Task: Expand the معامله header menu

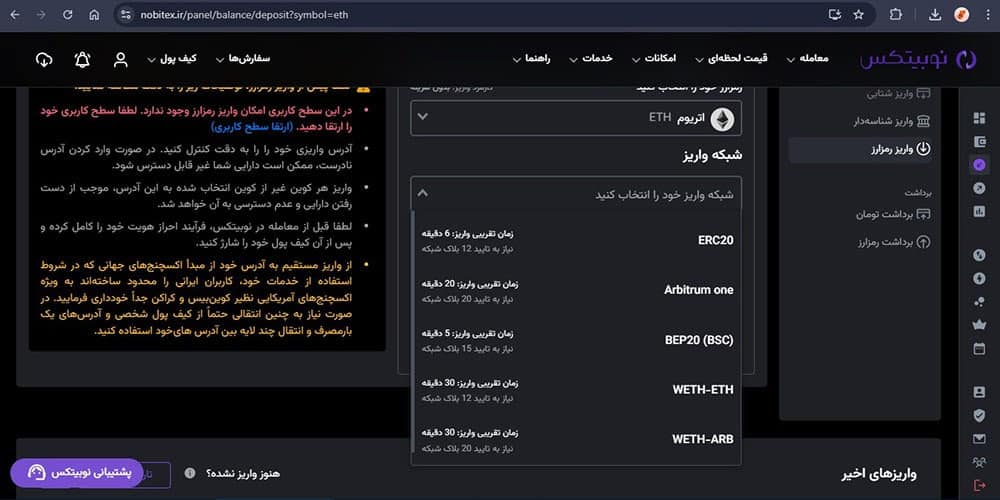Action: click(x=807, y=59)
